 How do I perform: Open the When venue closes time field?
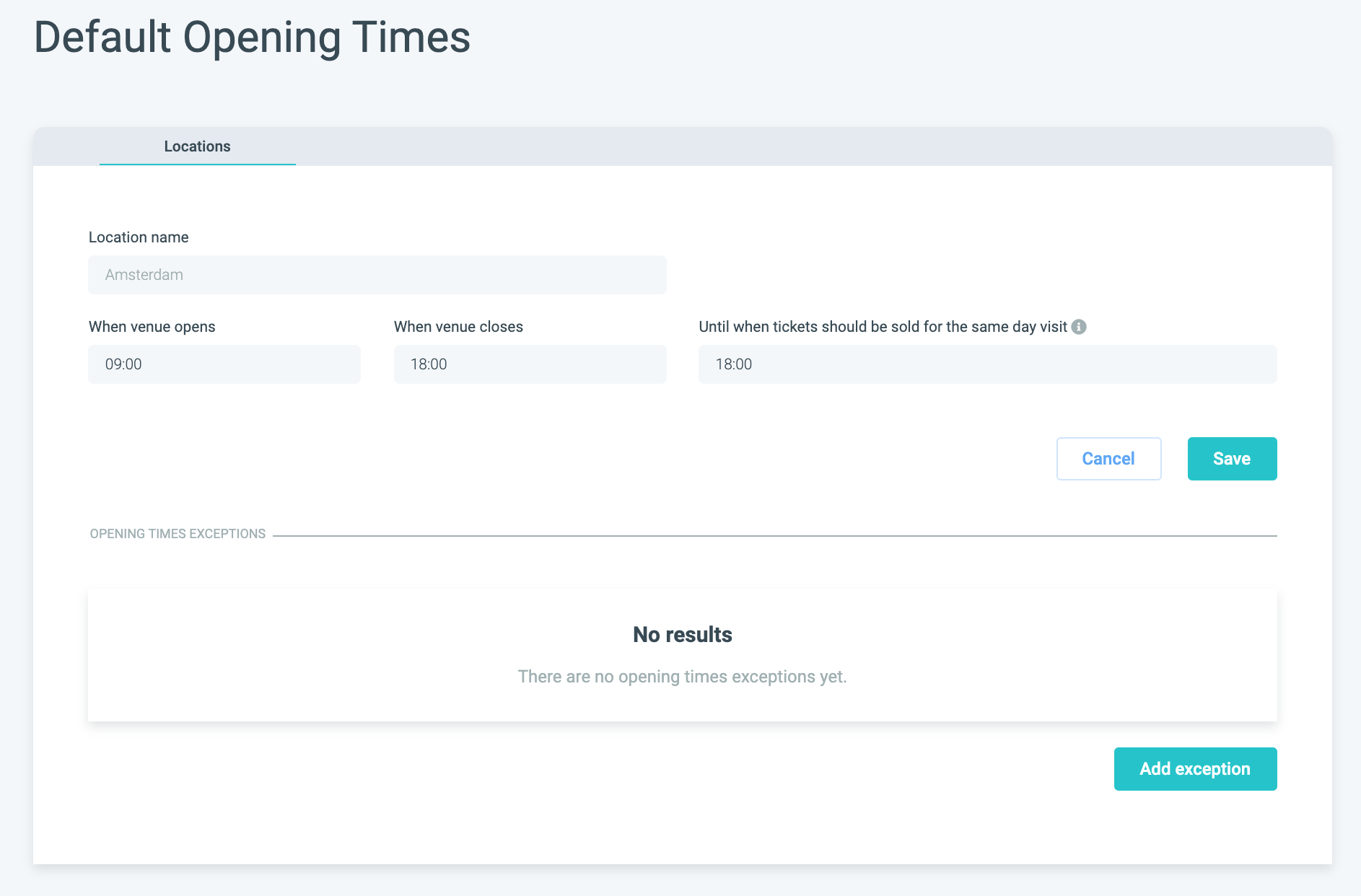530,364
